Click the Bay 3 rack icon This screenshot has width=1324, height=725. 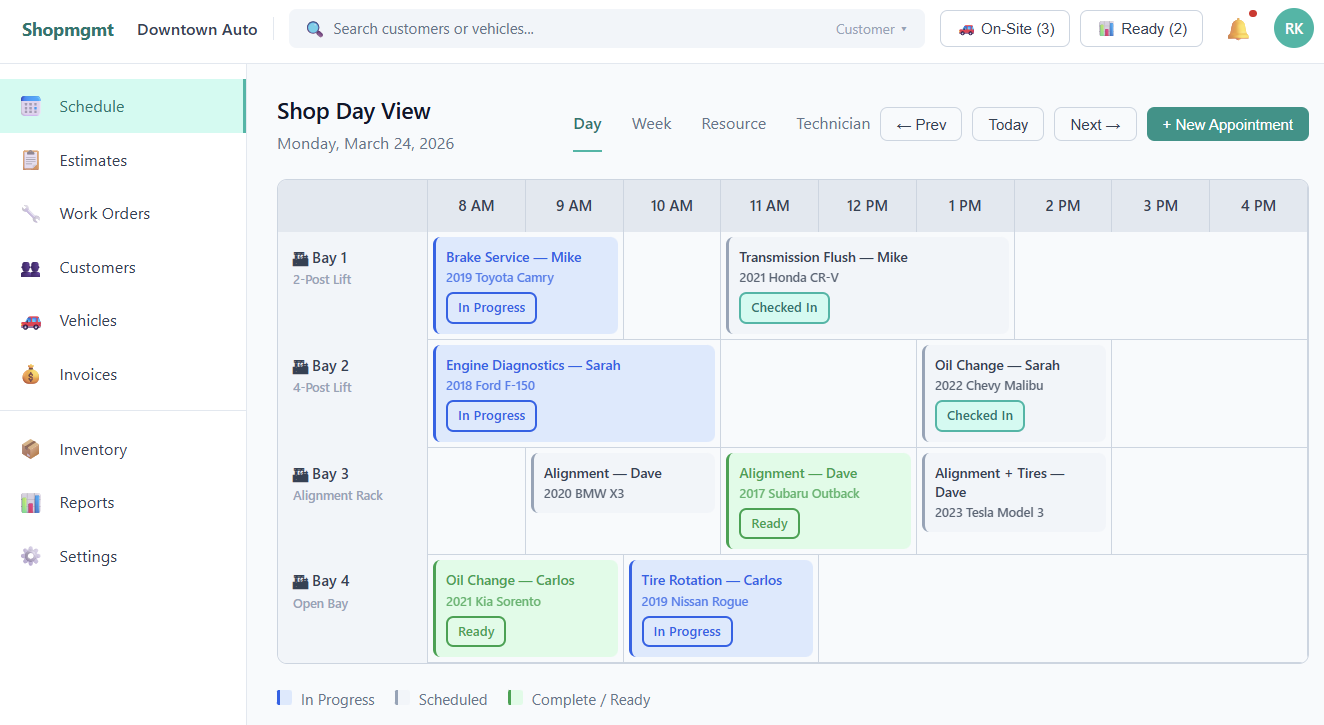coord(300,474)
